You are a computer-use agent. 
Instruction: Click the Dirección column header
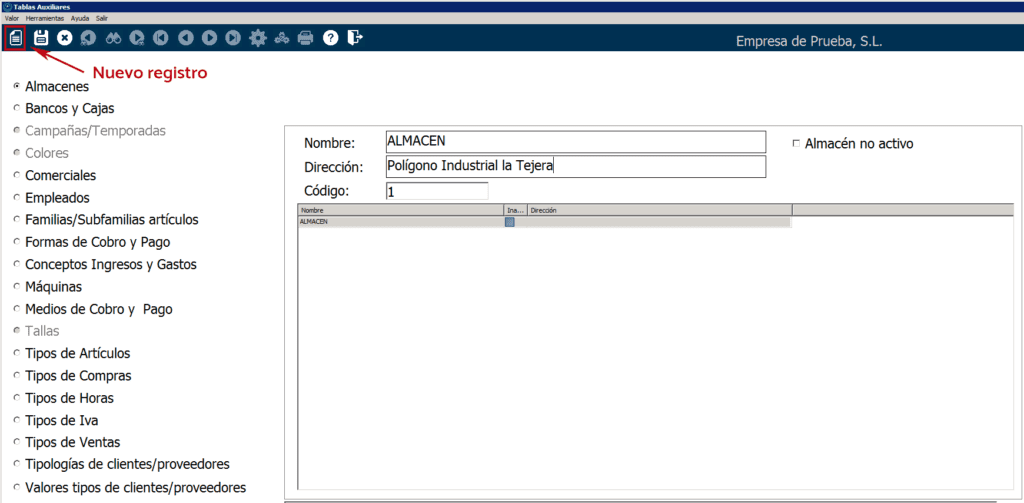pos(658,211)
